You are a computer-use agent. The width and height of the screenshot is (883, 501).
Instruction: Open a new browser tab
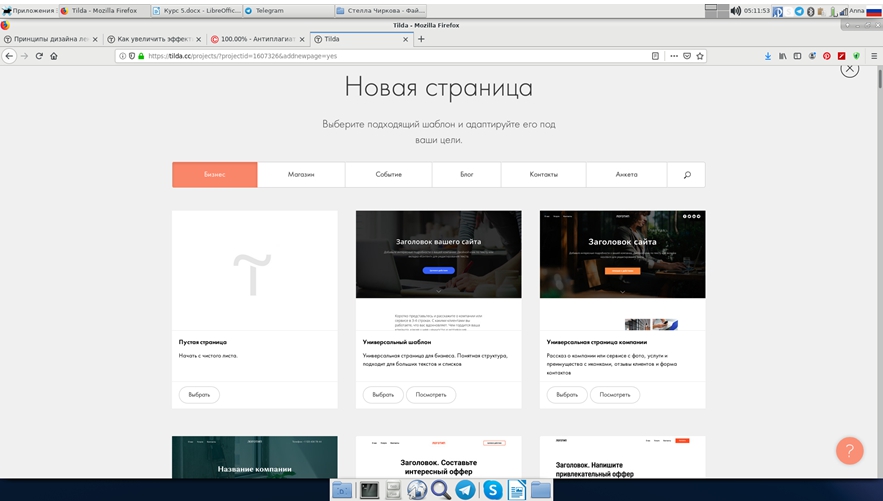421,39
